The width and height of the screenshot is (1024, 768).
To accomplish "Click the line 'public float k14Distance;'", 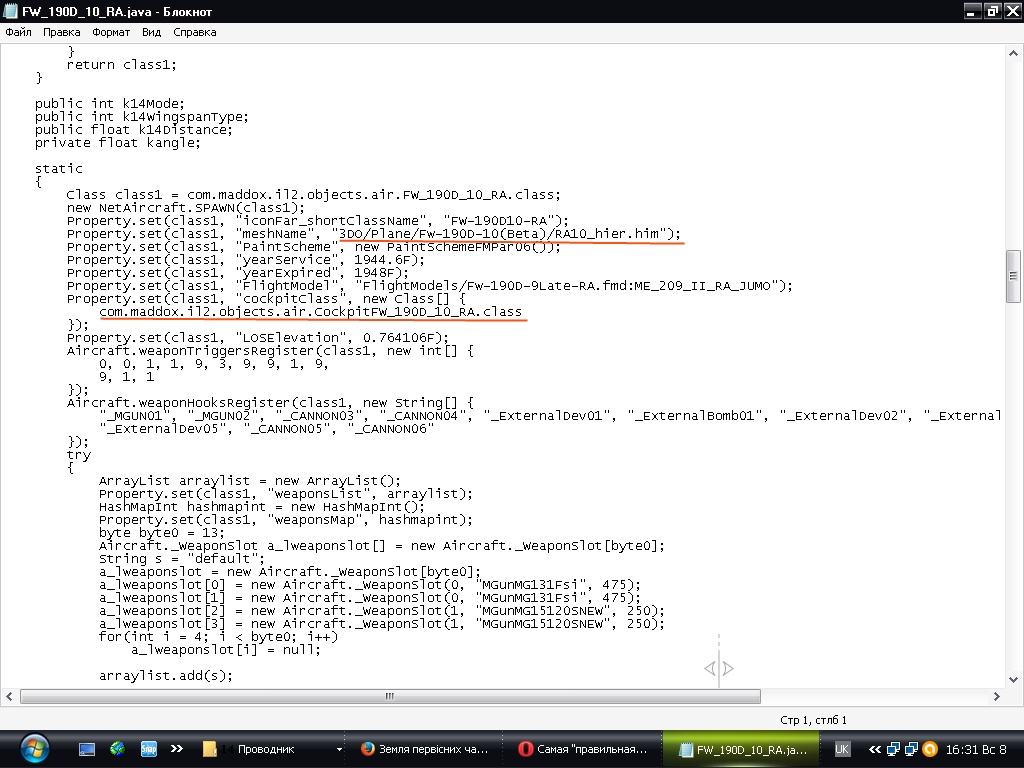I will tap(134, 129).
